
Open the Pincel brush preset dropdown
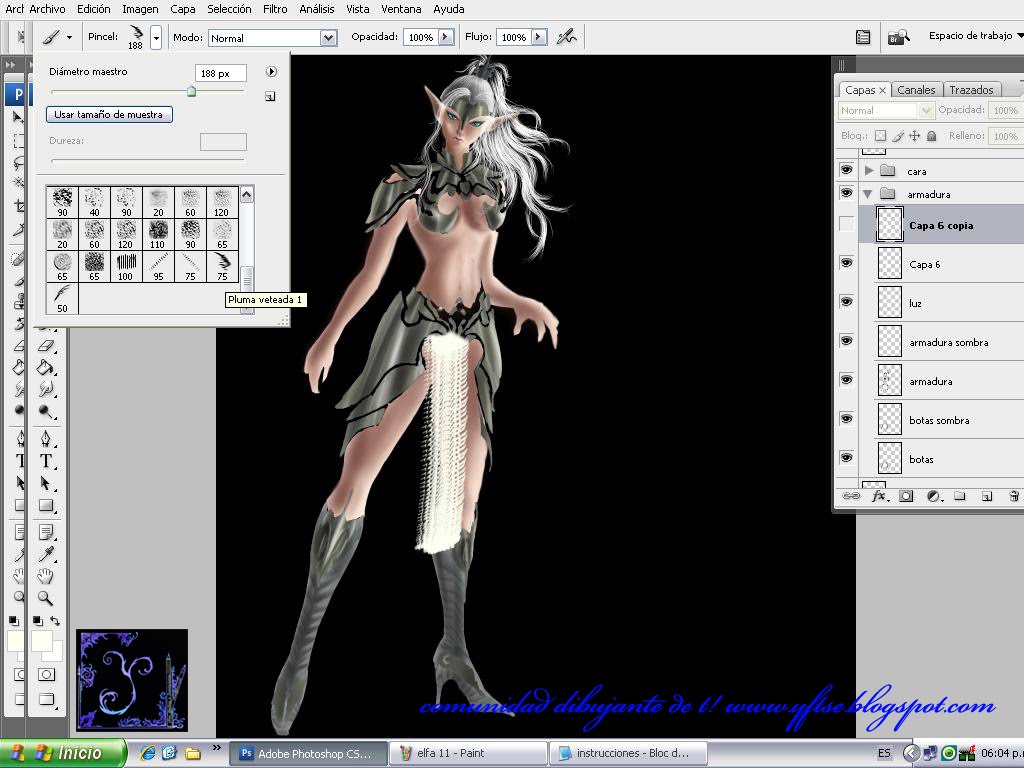[x=156, y=38]
